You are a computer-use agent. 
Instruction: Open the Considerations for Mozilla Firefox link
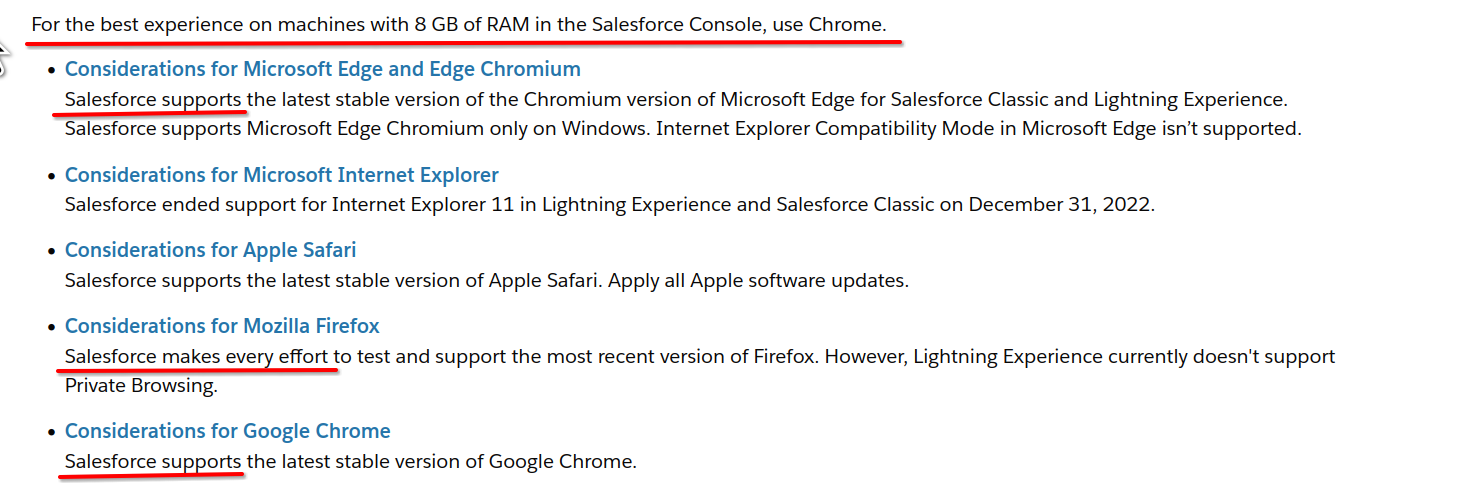pos(222,326)
